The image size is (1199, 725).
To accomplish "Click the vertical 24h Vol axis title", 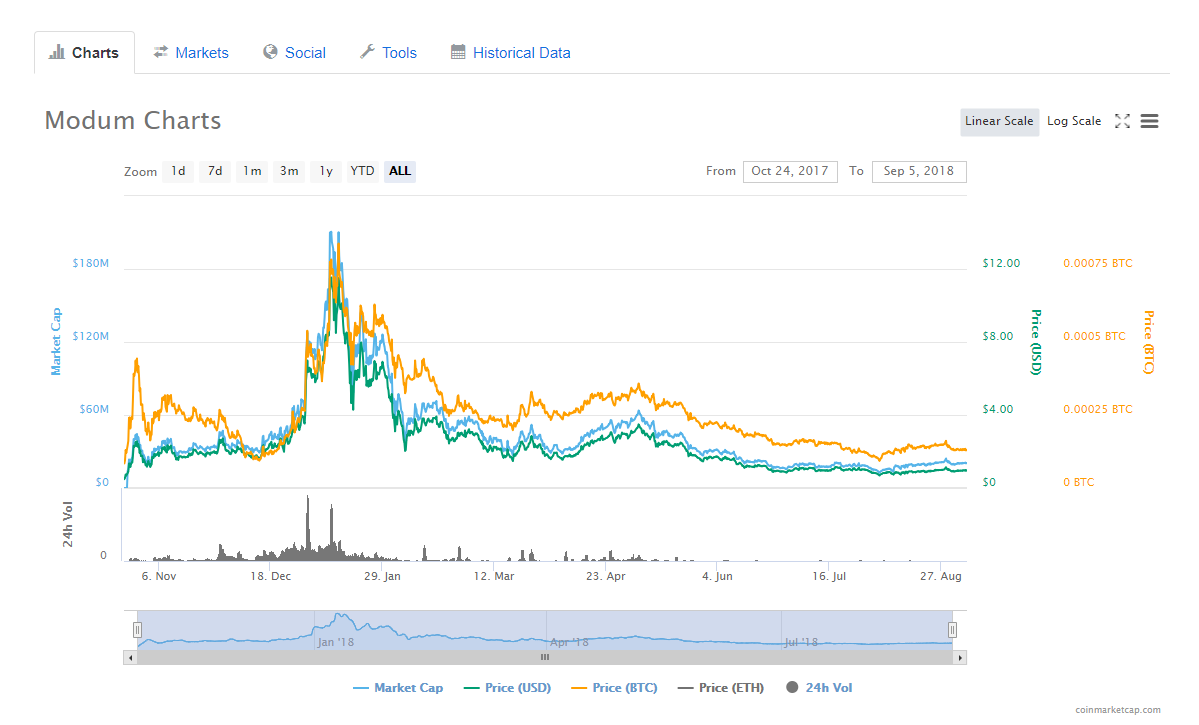I will coord(67,524).
